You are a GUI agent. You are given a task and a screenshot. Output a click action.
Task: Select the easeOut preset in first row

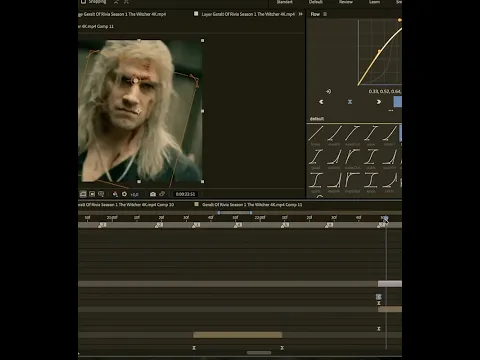[352, 134]
